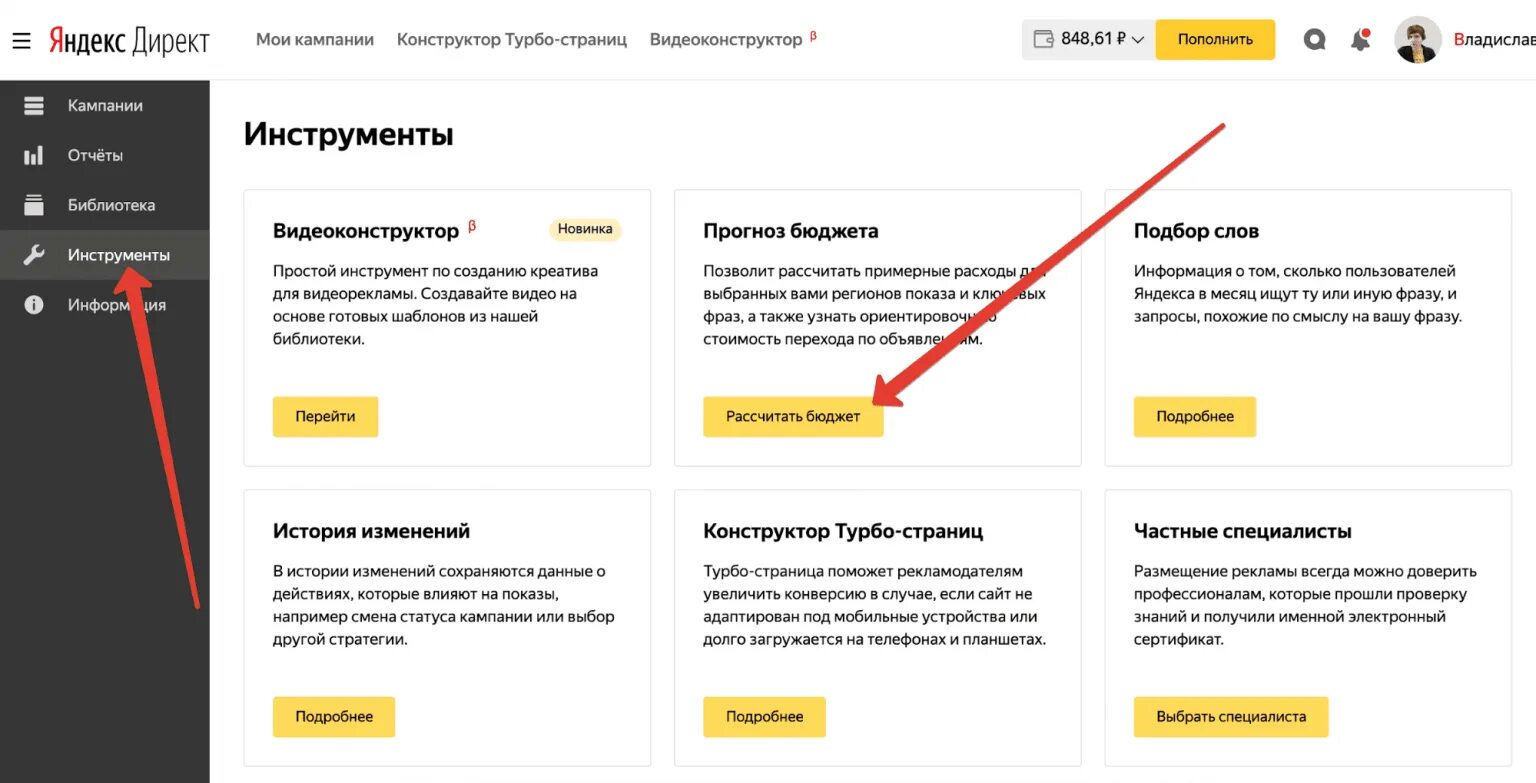Select Кампании in the sidebar
The height and width of the screenshot is (783, 1536).
click(105, 105)
